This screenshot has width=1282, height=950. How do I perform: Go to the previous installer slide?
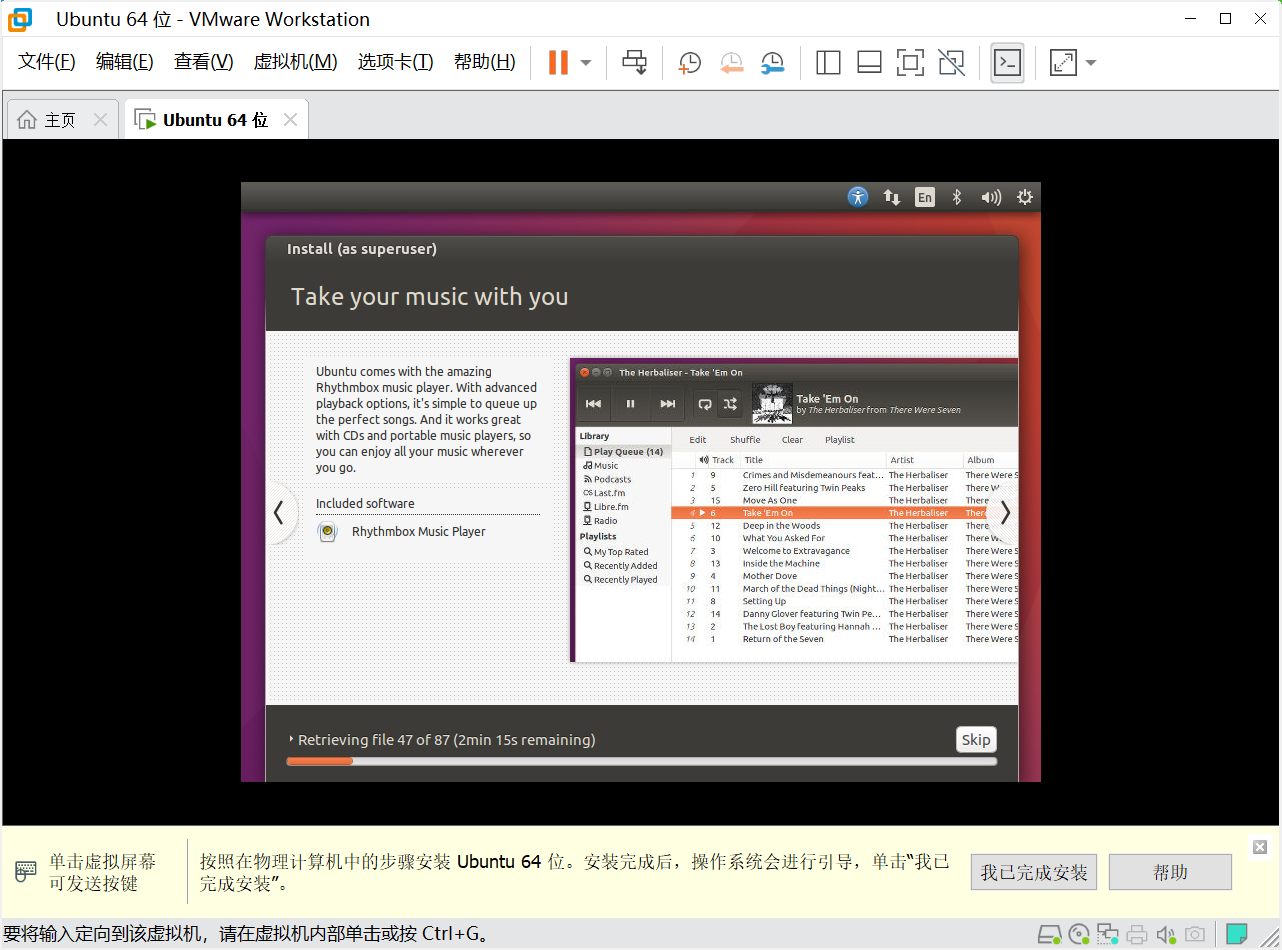[279, 513]
